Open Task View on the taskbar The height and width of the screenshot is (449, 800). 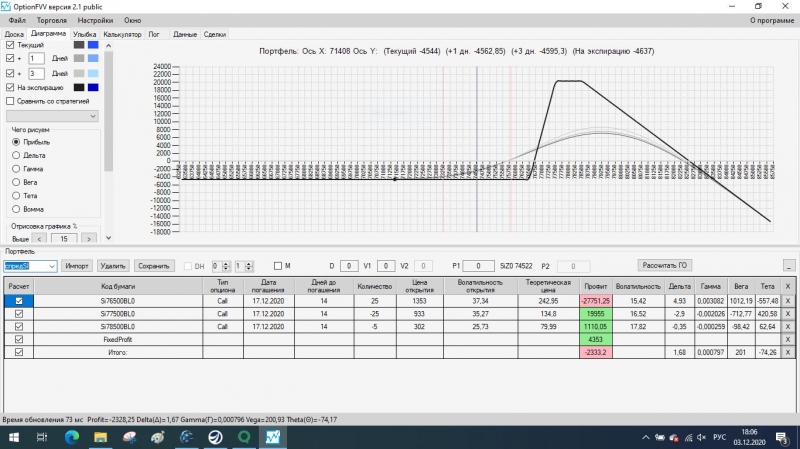(42, 437)
